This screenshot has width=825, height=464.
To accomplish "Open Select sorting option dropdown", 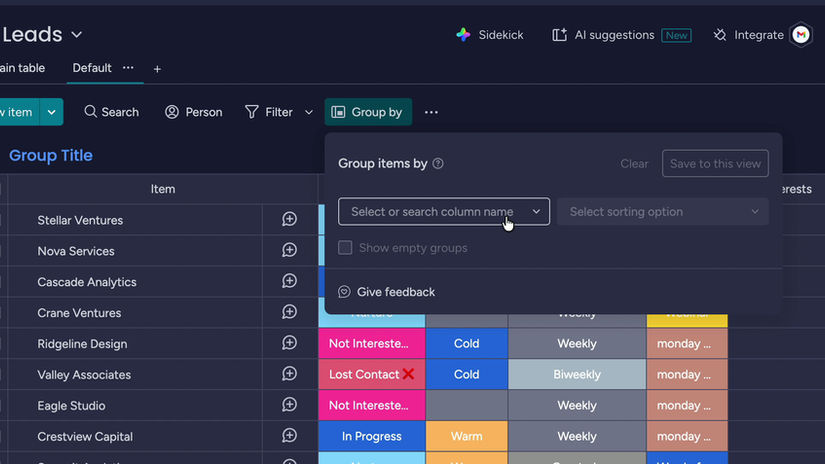I will (663, 211).
